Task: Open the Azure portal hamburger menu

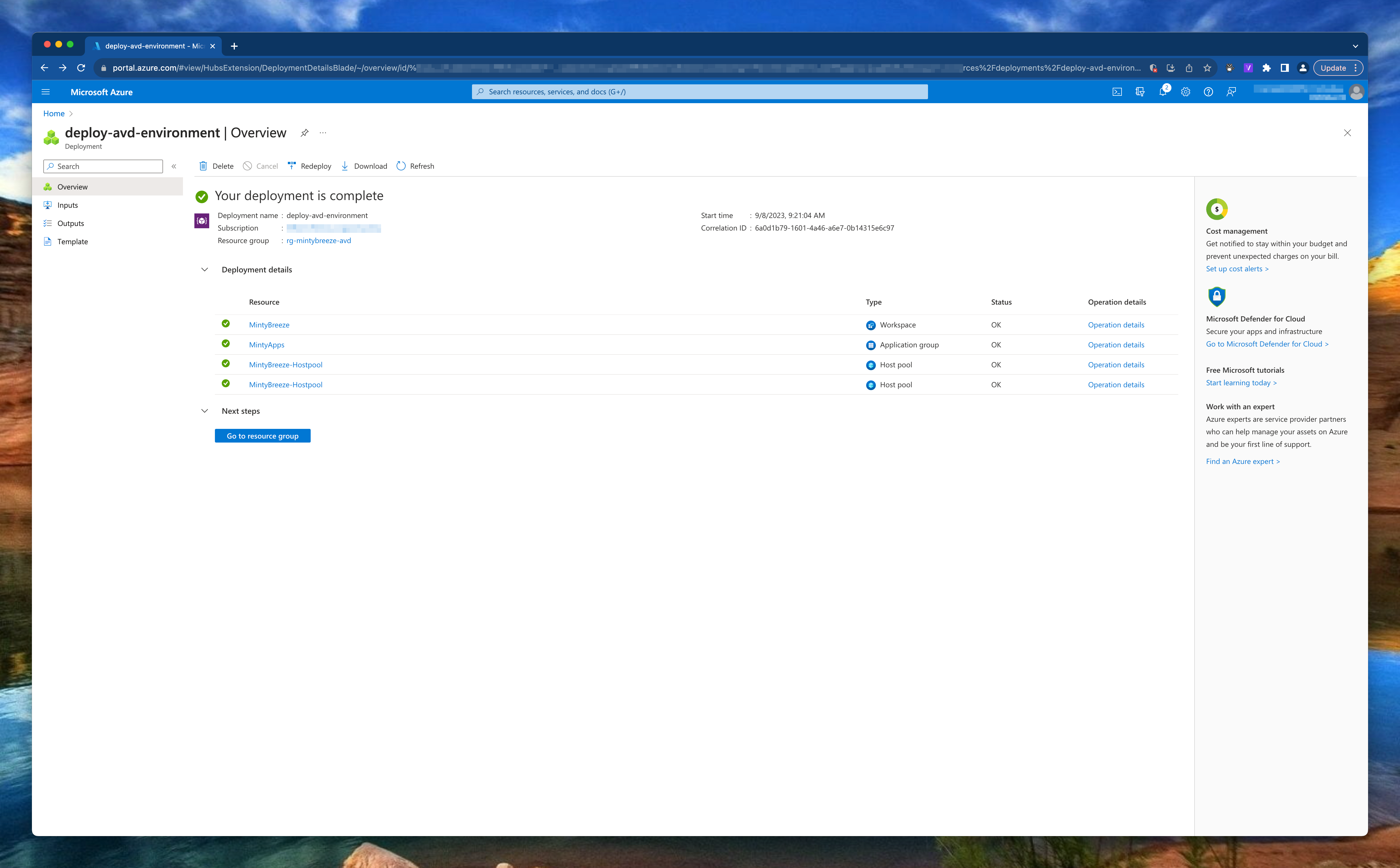Action: point(46,92)
